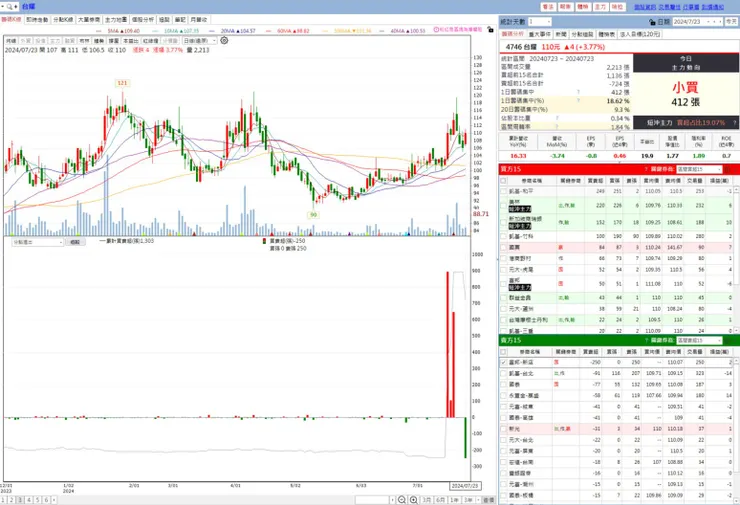
Task: Check the 元大-虎尾 buyer row box
Action: (x=504, y=270)
